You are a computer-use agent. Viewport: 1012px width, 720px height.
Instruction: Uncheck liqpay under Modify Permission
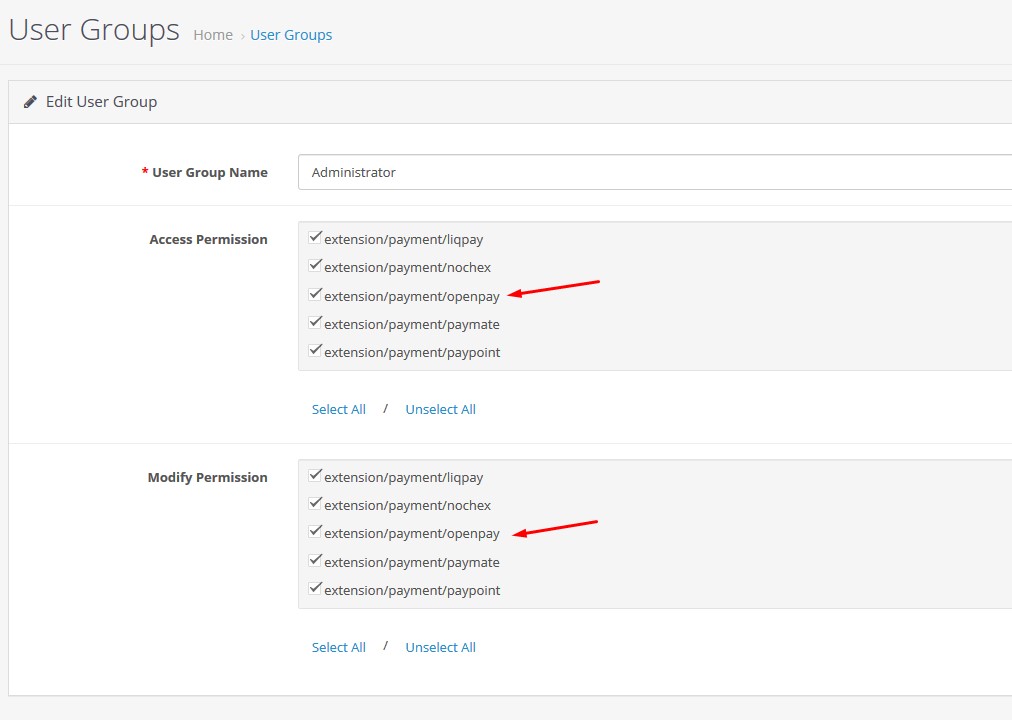click(x=315, y=476)
